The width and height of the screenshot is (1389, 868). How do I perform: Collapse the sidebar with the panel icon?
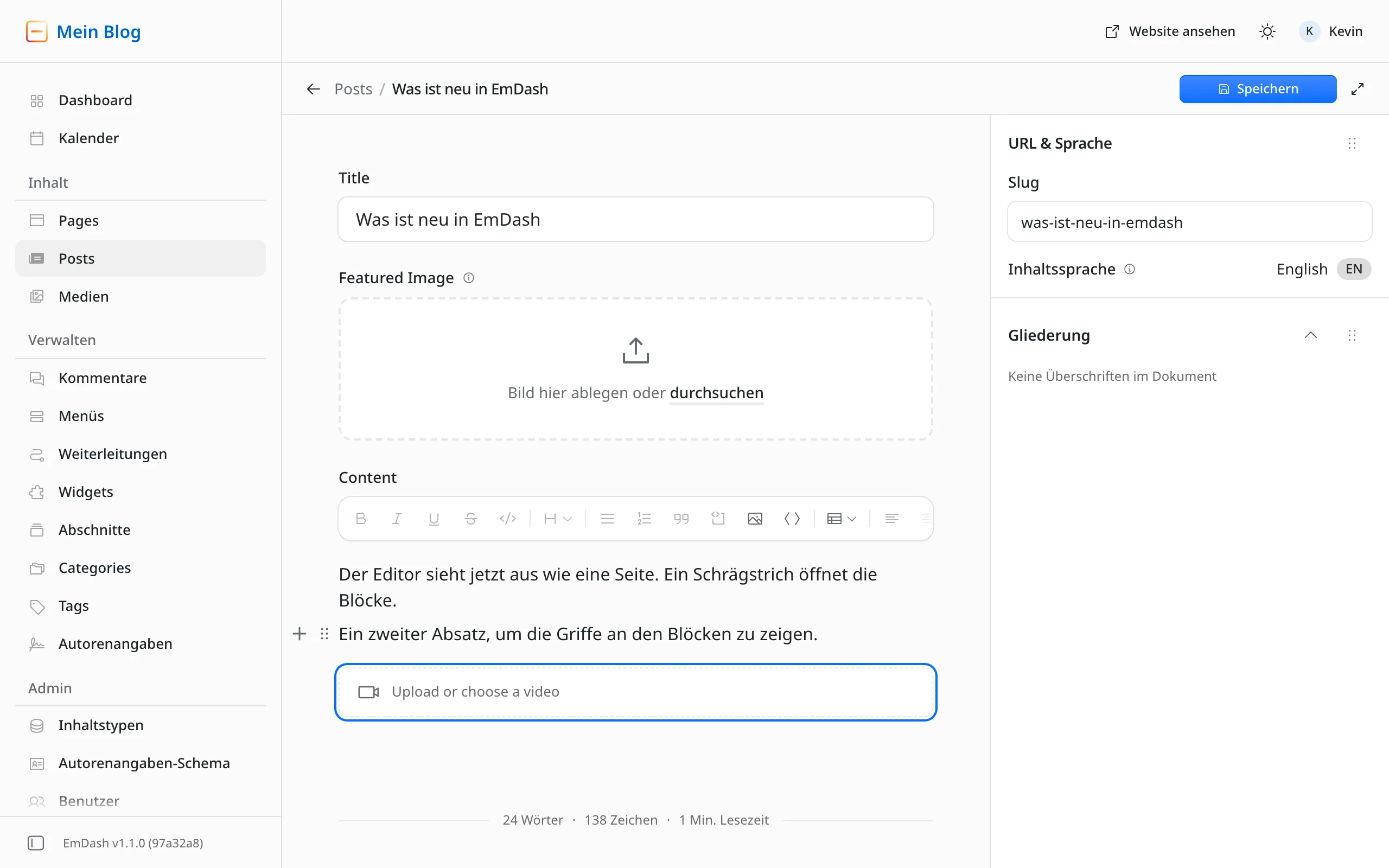pyautogui.click(x=36, y=843)
